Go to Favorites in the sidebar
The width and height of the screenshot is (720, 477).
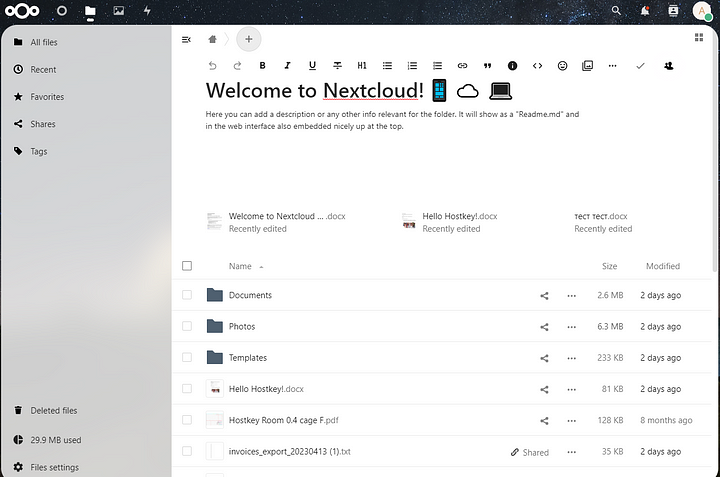coord(47,97)
